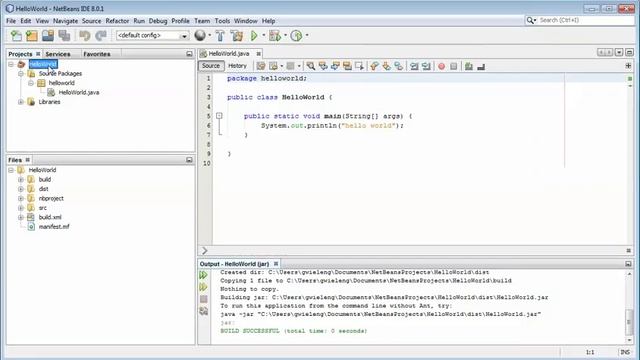The height and width of the screenshot is (360, 640).
Task: Close the Projects tab
Action: pos(38,53)
